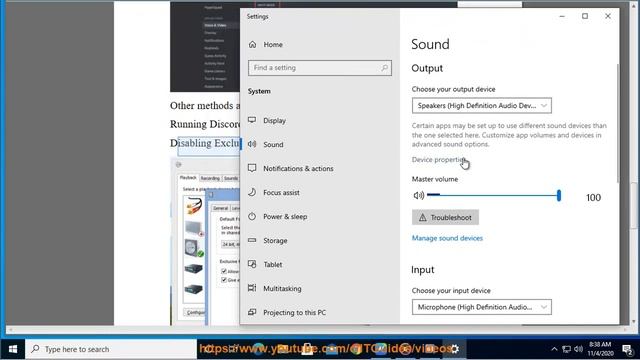The width and height of the screenshot is (640, 360).
Task: Open Multitasking settings
Action: 275,289
